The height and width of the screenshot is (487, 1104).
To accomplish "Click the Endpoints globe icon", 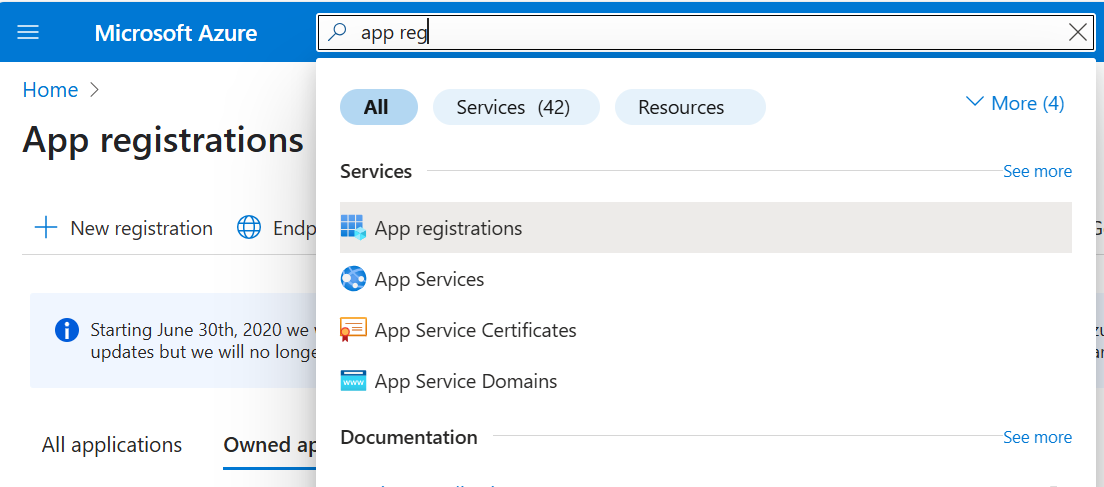I will click(249, 228).
